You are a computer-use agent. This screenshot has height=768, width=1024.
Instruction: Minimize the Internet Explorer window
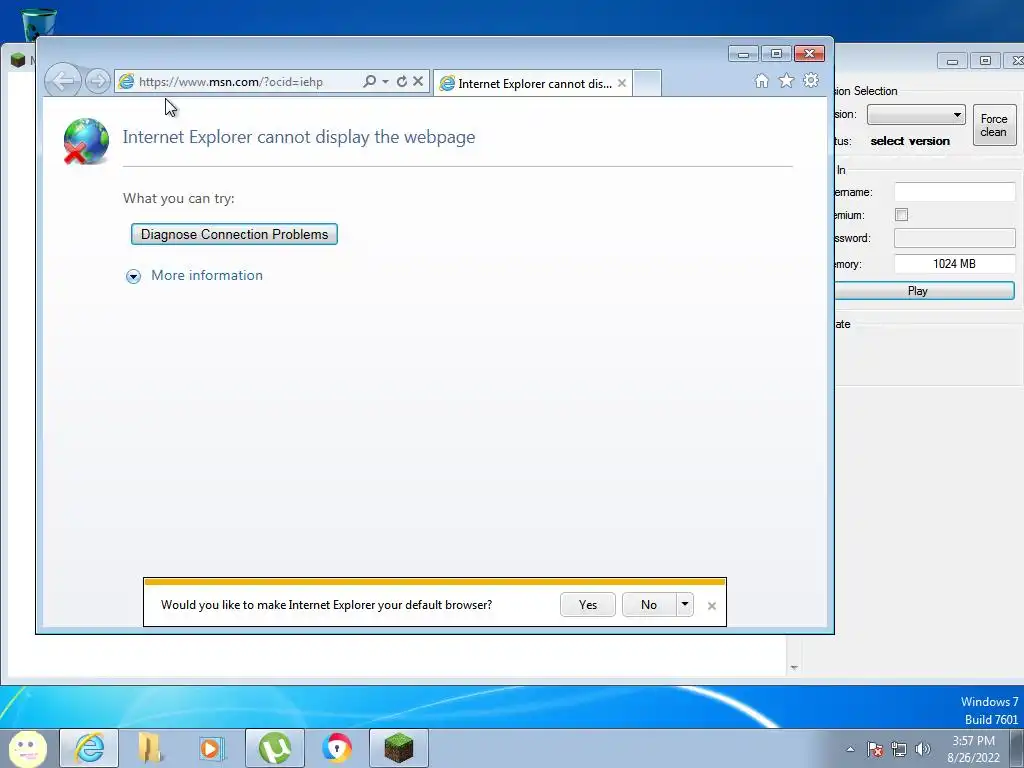click(743, 54)
